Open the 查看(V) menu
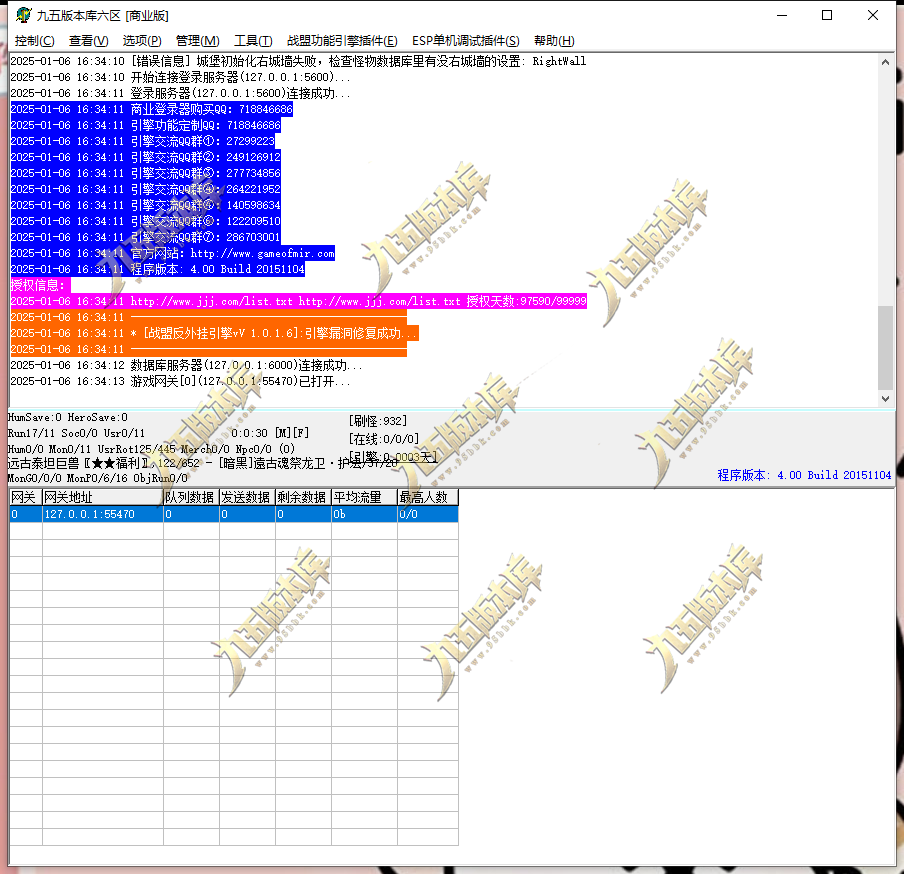Viewport: 904px width, 874px height. (88, 40)
